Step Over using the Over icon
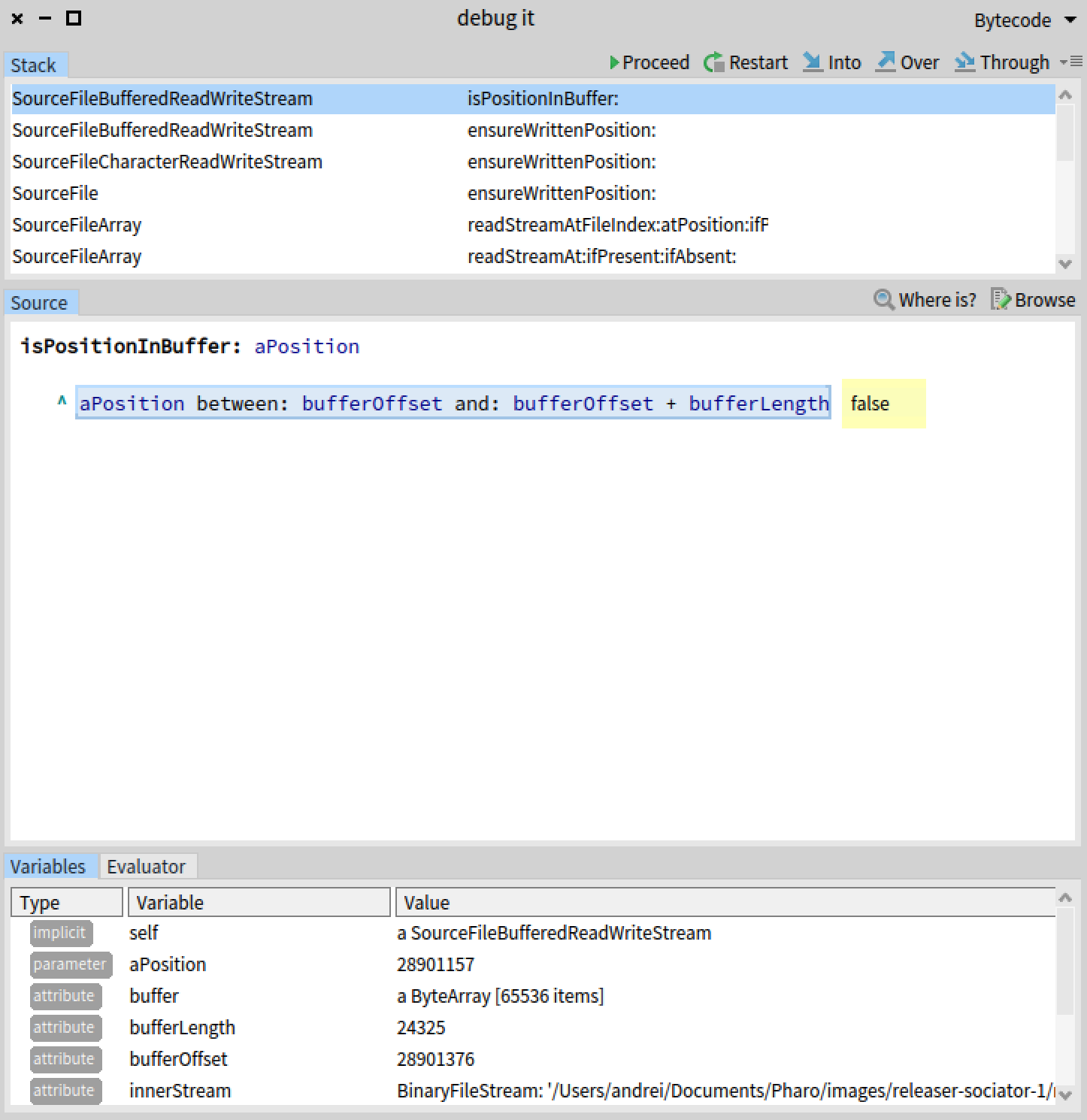 (x=887, y=62)
